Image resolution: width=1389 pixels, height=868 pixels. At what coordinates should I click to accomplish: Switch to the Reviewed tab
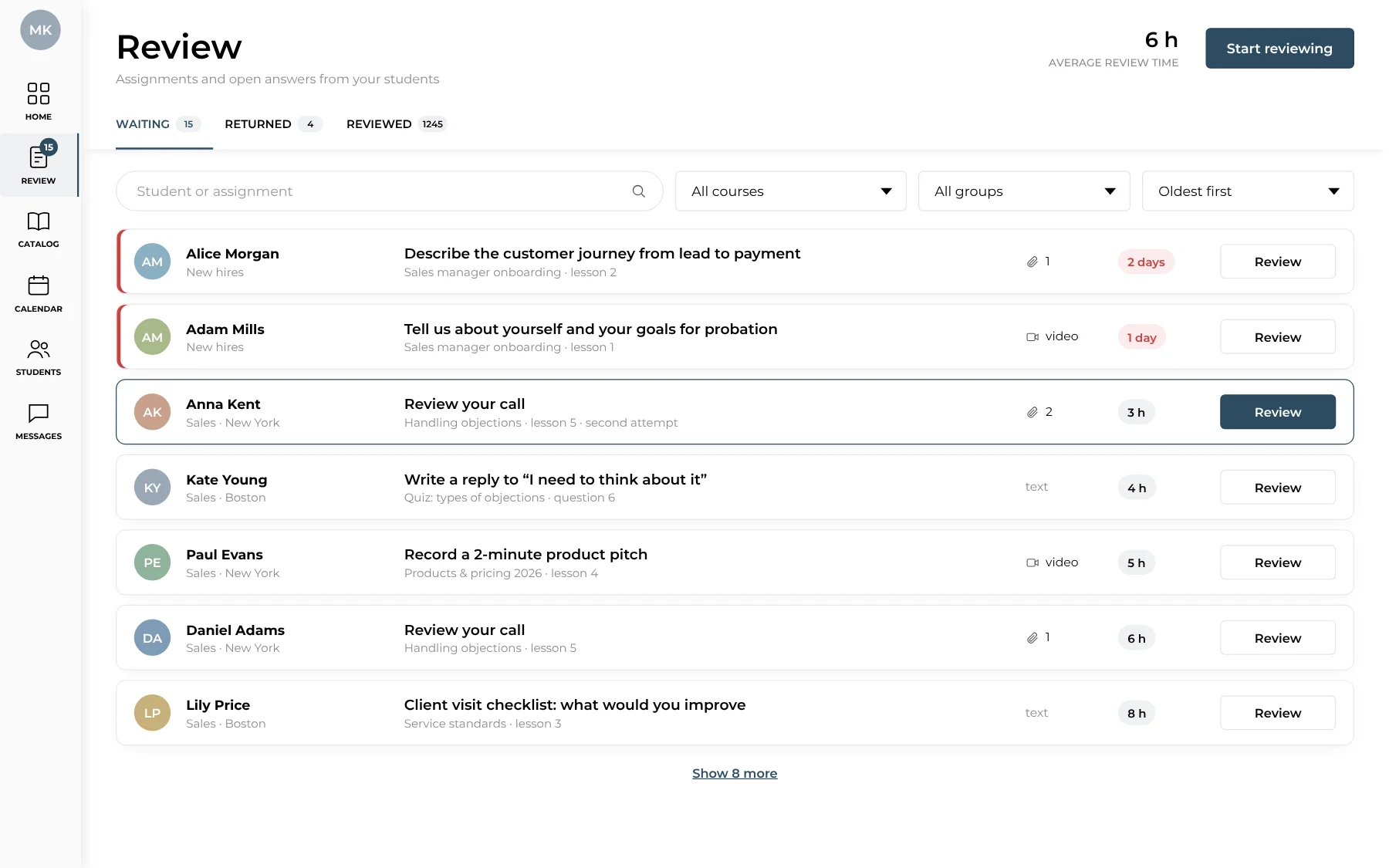[397, 124]
